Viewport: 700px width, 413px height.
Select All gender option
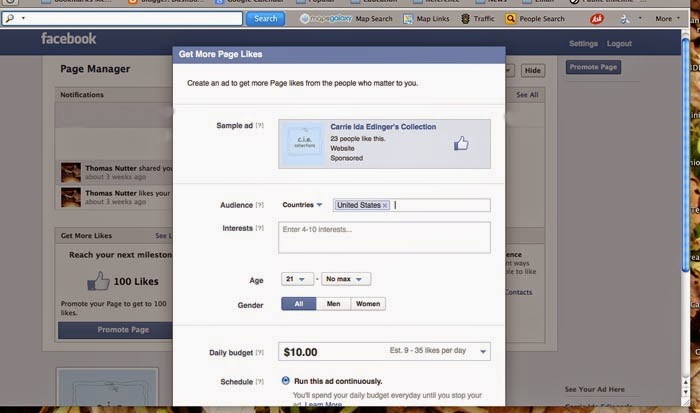pyautogui.click(x=299, y=304)
